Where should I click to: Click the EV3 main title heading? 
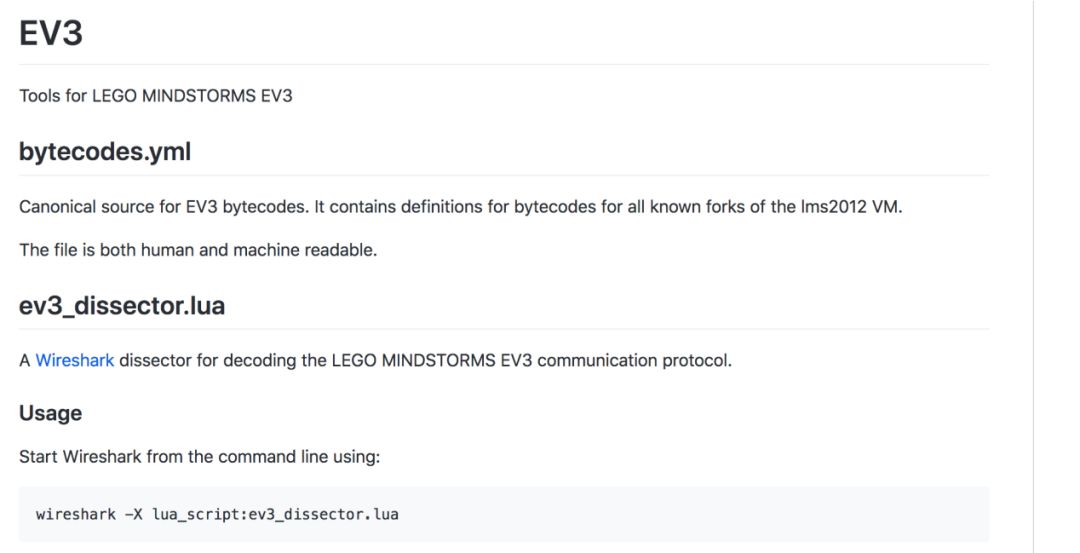[51, 33]
